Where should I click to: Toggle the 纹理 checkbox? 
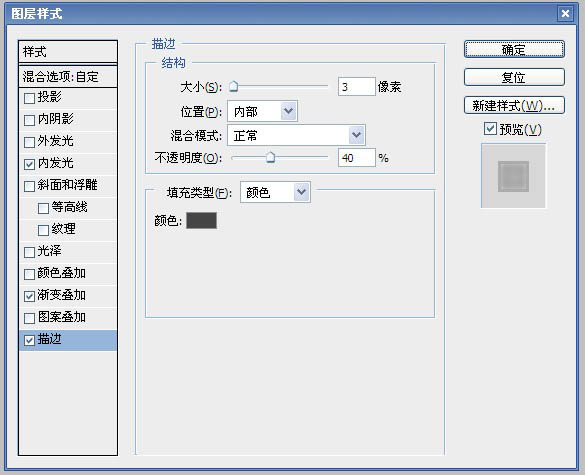pyautogui.click(x=43, y=230)
